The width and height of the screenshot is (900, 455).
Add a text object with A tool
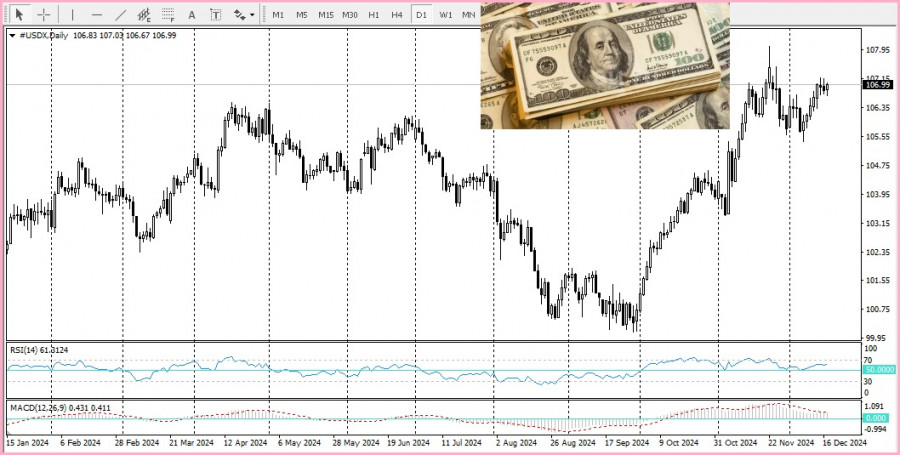pyautogui.click(x=192, y=15)
